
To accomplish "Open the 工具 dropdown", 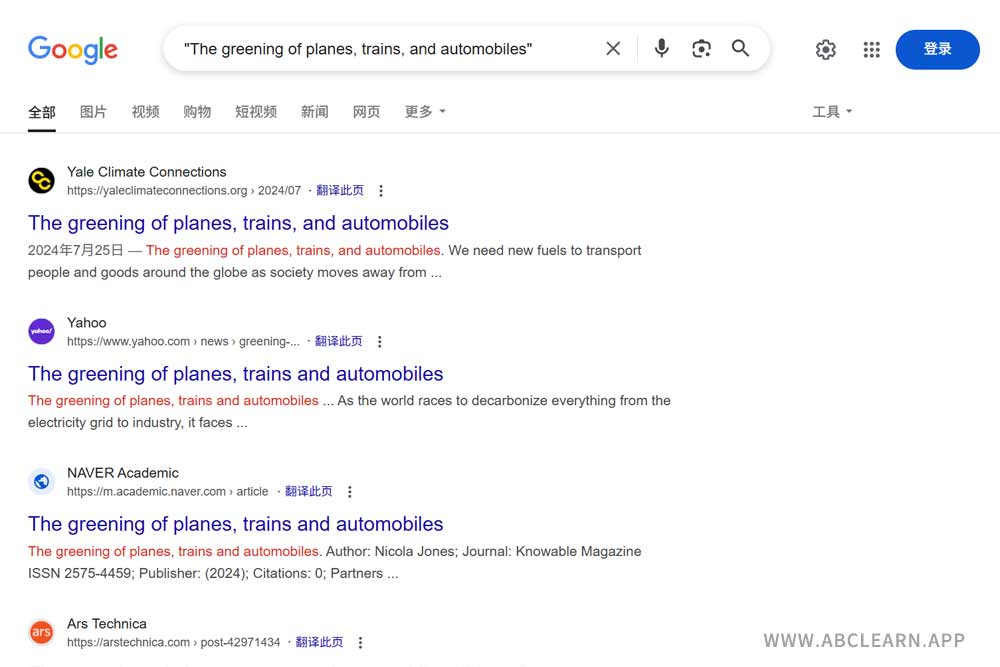I will (x=832, y=112).
